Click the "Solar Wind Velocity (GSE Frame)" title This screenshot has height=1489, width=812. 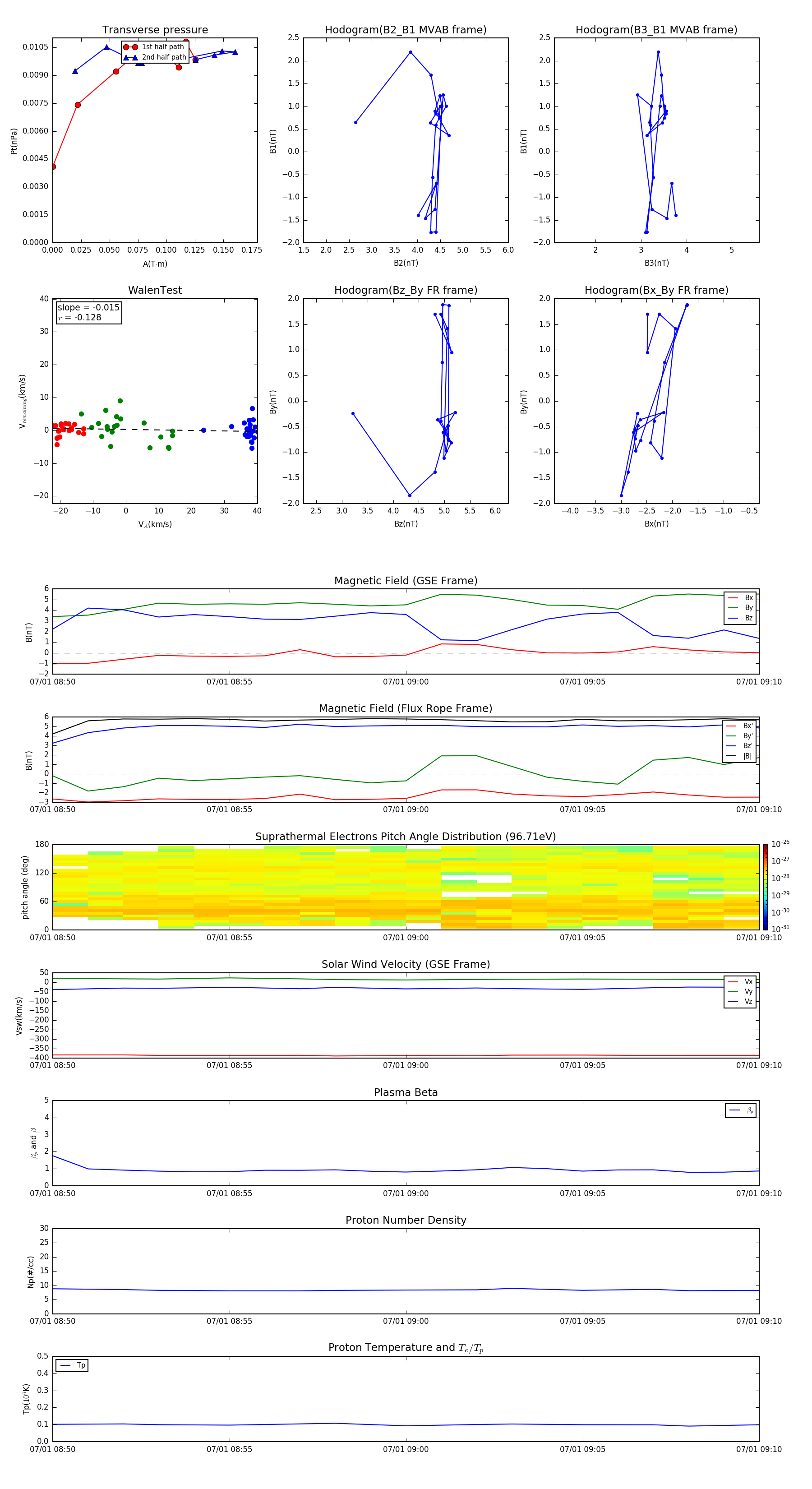point(406,965)
